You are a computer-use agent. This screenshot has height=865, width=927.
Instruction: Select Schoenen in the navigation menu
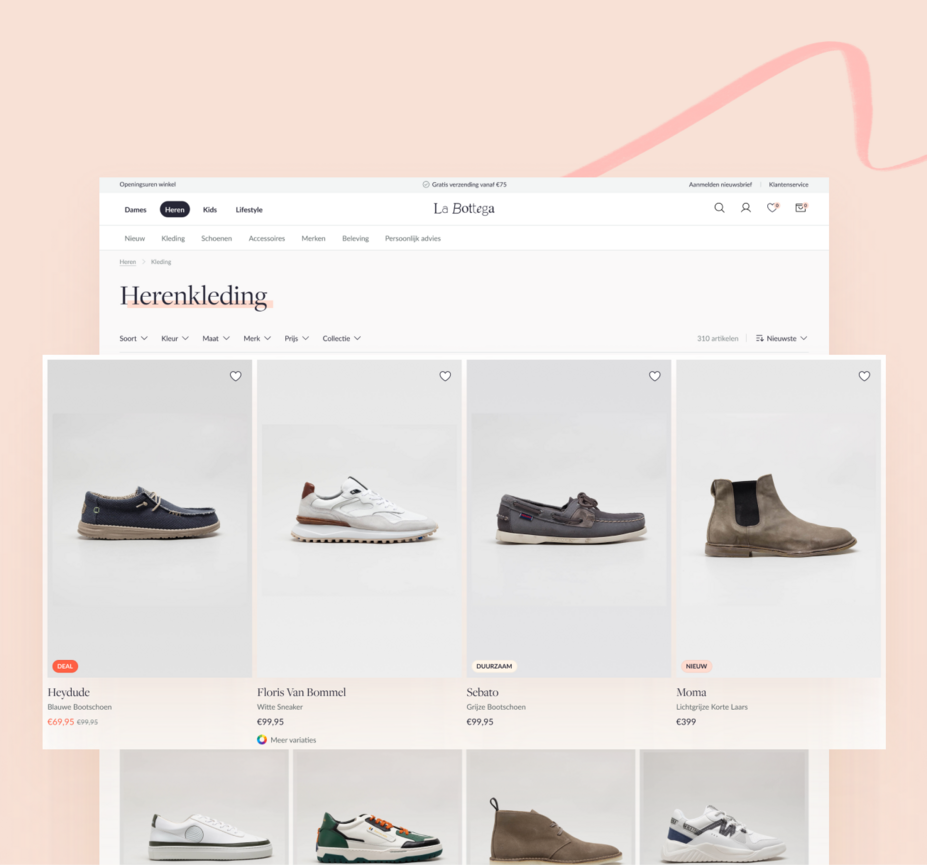tap(216, 239)
